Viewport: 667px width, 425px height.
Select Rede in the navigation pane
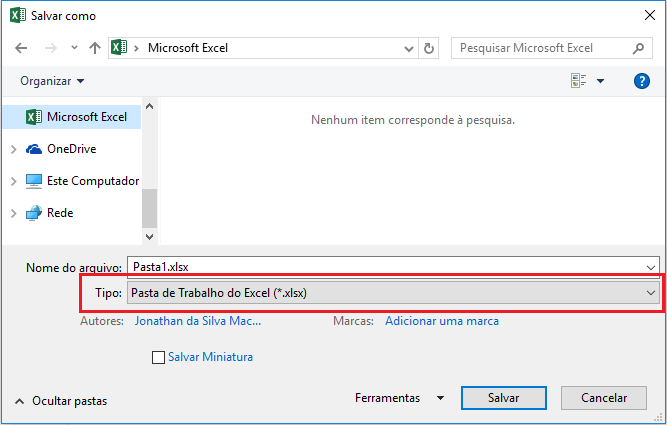[x=49, y=213]
